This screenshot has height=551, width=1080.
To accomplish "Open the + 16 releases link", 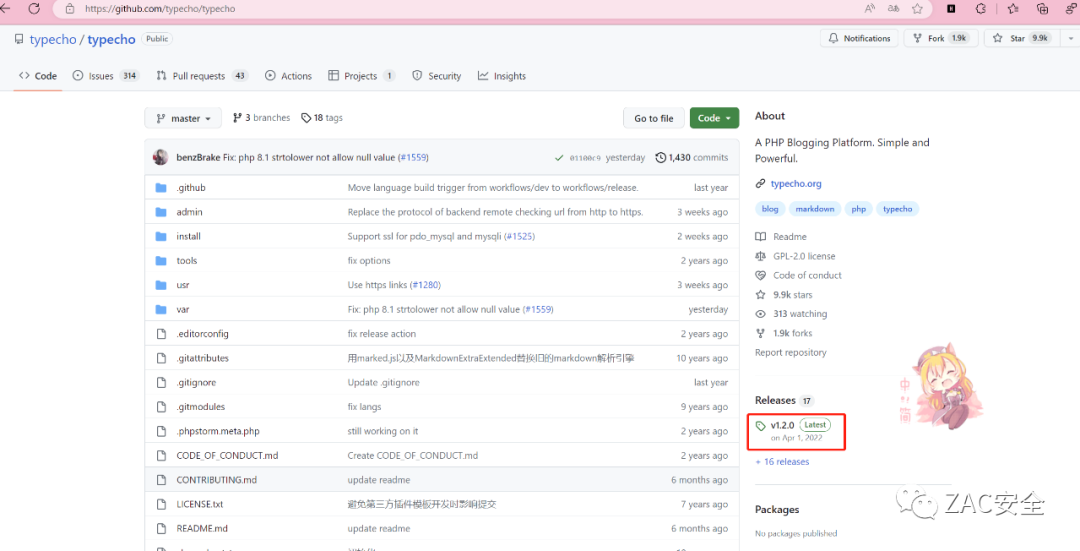I will tap(782, 462).
